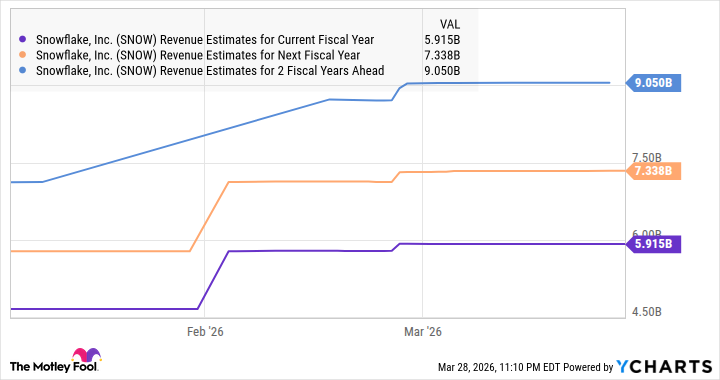Viewport: 720px width, 380px height.
Task: Click the Mar '26 x-axis label
Action: pyautogui.click(x=422, y=332)
